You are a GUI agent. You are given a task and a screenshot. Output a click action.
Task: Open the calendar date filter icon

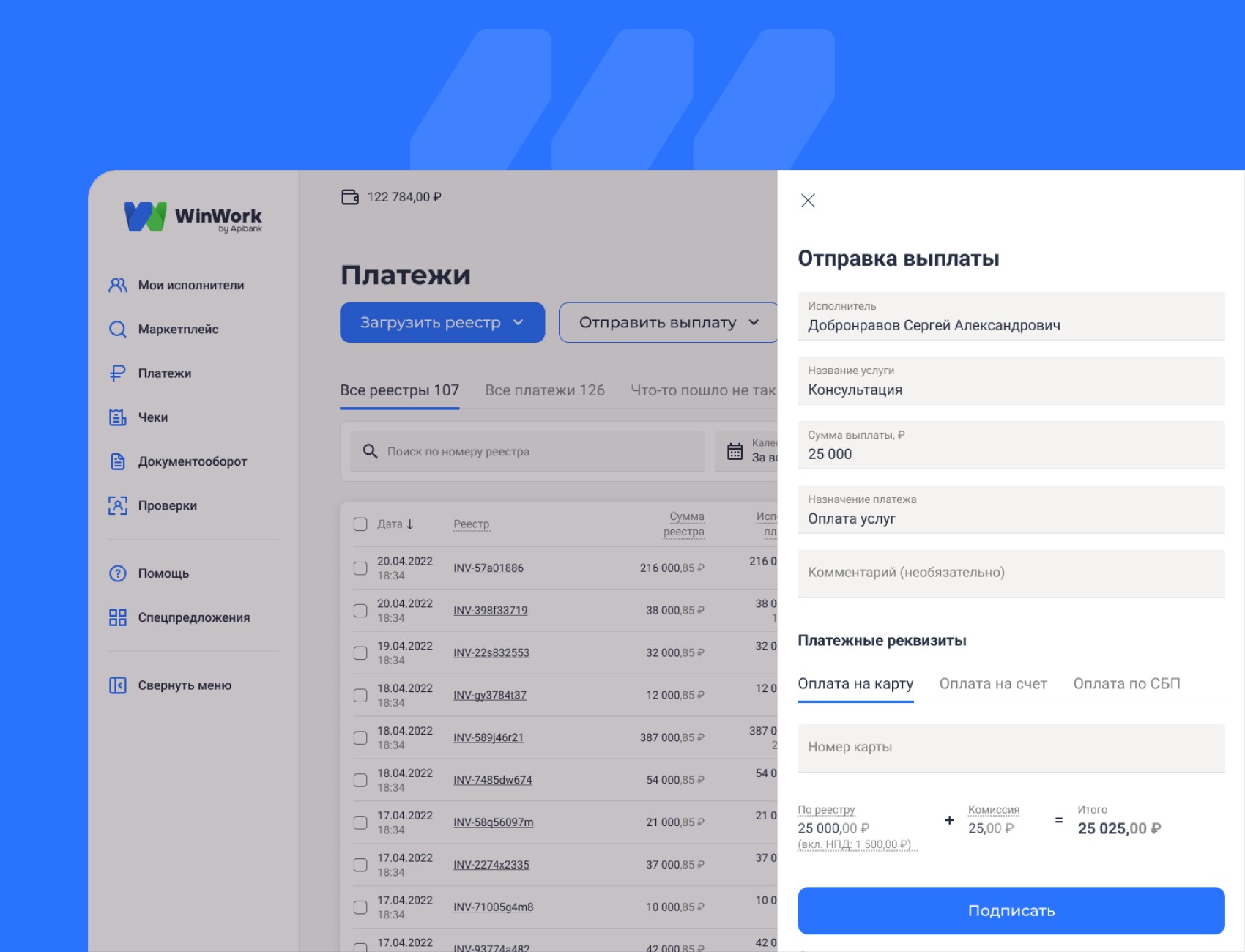click(x=735, y=451)
